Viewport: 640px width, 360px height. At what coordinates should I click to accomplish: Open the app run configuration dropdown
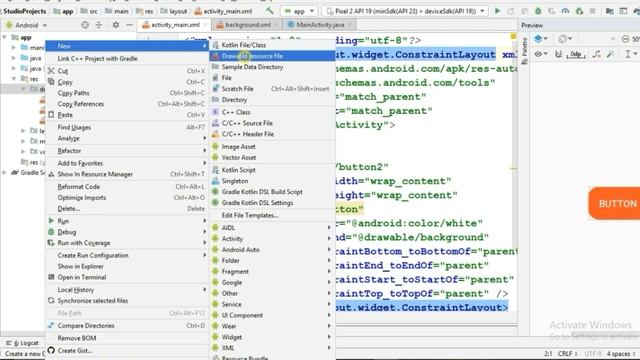point(299,11)
